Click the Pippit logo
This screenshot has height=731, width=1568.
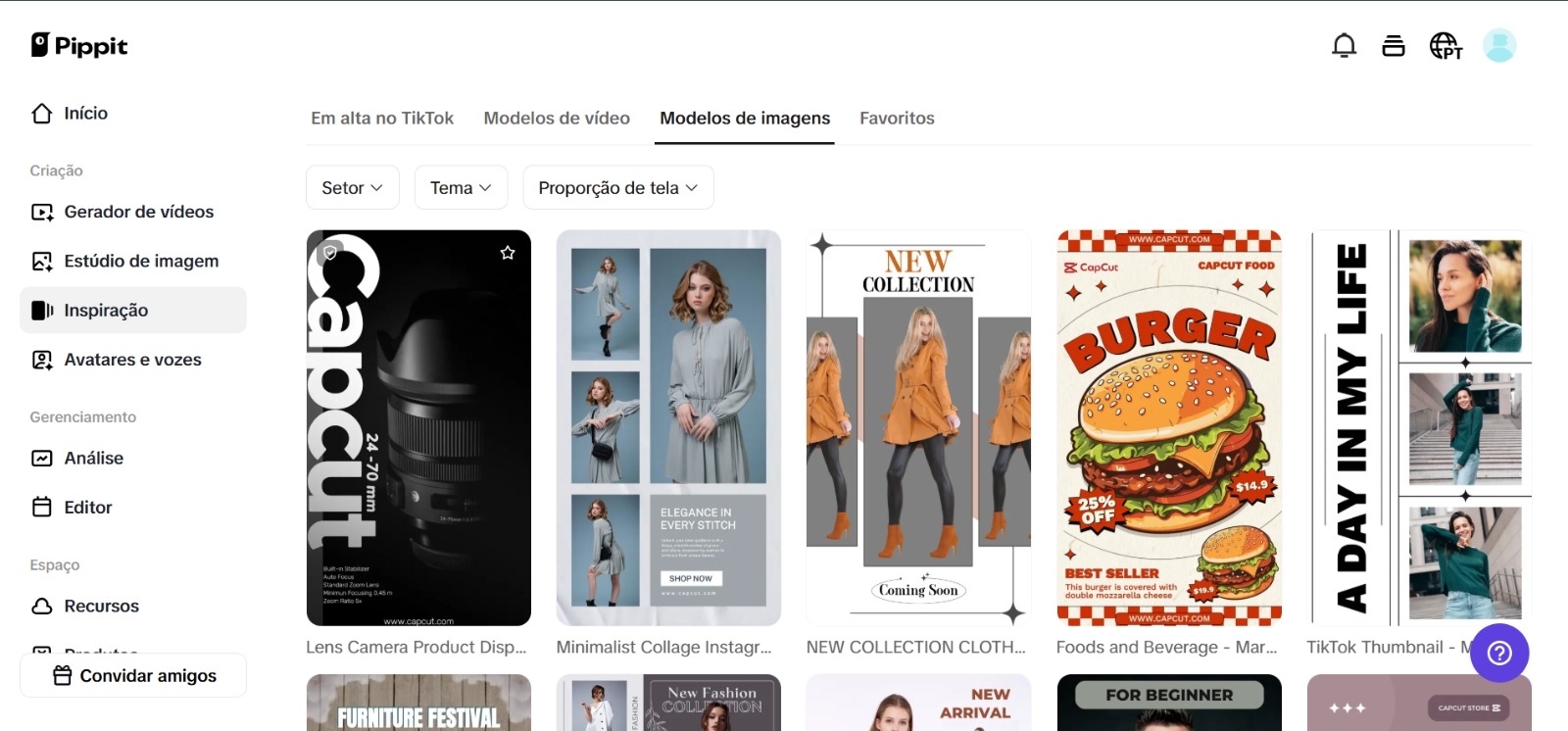coord(79,46)
